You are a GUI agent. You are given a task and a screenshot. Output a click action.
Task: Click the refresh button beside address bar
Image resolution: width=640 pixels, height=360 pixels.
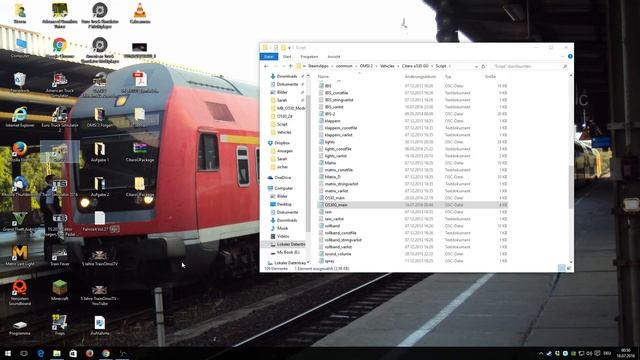click(483, 66)
